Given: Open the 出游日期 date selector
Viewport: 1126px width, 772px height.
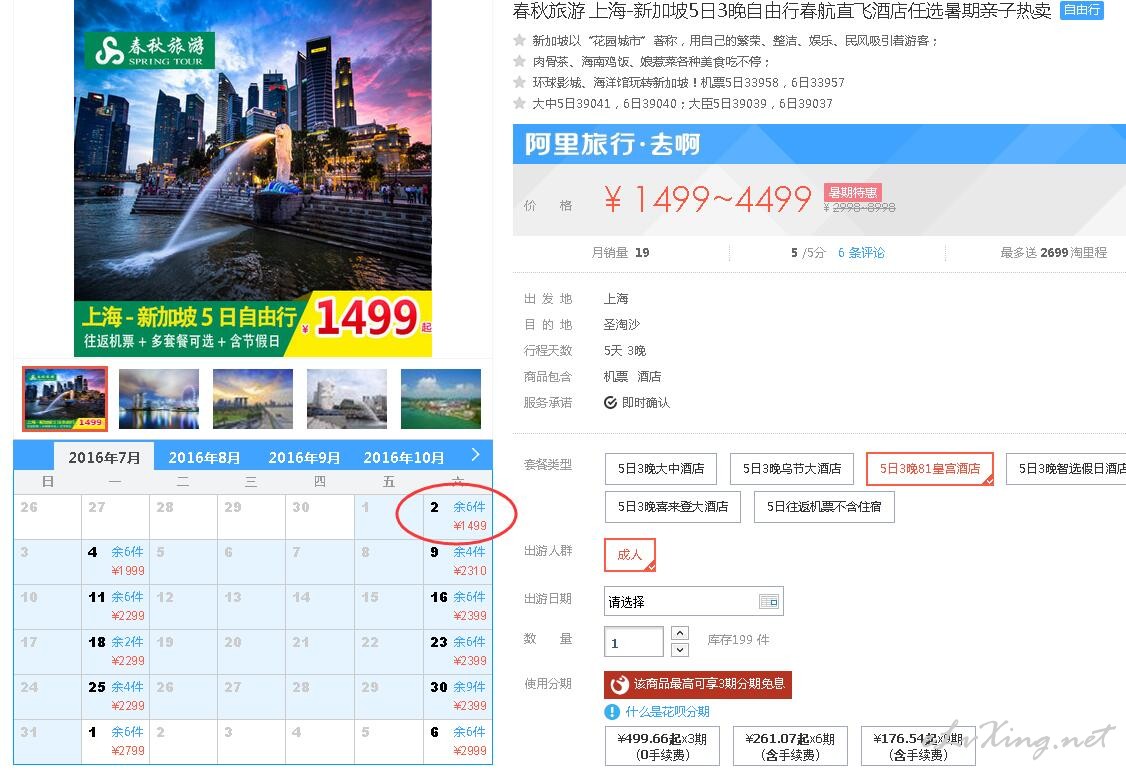Looking at the screenshot, I should (x=693, y=601).
